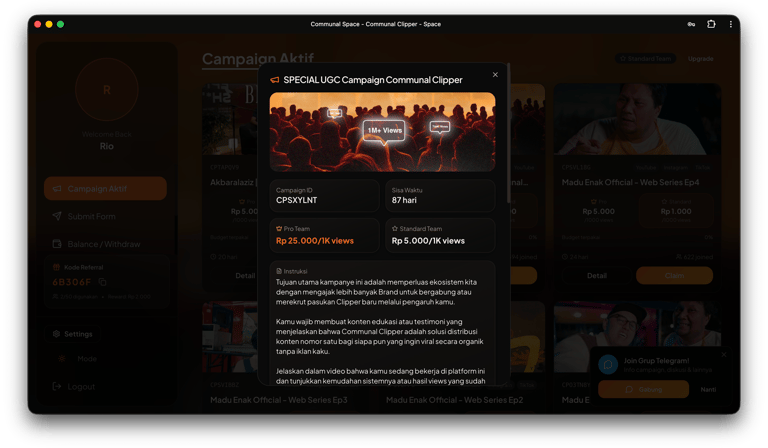768x448 pixels.
Task: Click the Campaign Aktif page heading
Action: coord(258,59)
